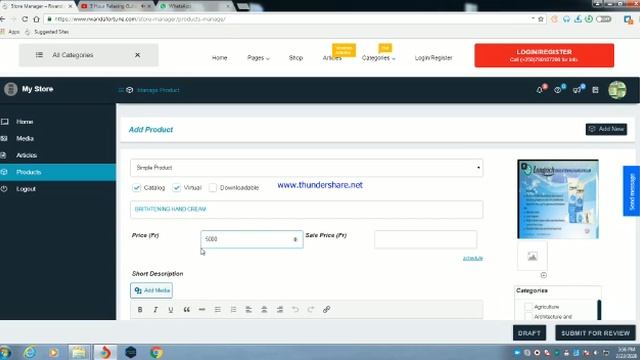Click the product featured image thumbnail

pyautogui.click(x=558, y=199)
